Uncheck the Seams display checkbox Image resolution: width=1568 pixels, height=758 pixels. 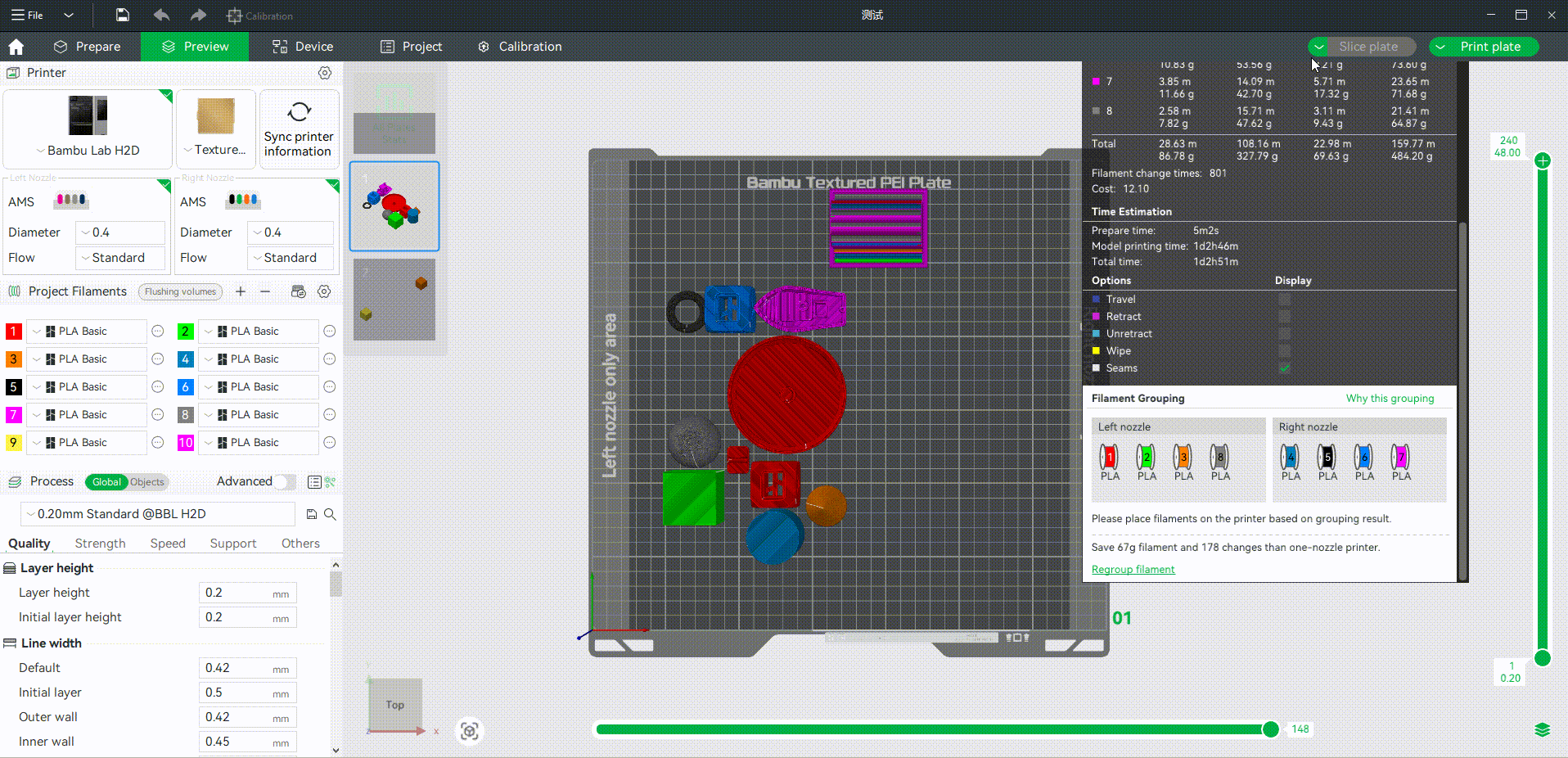click(1284, 368)
